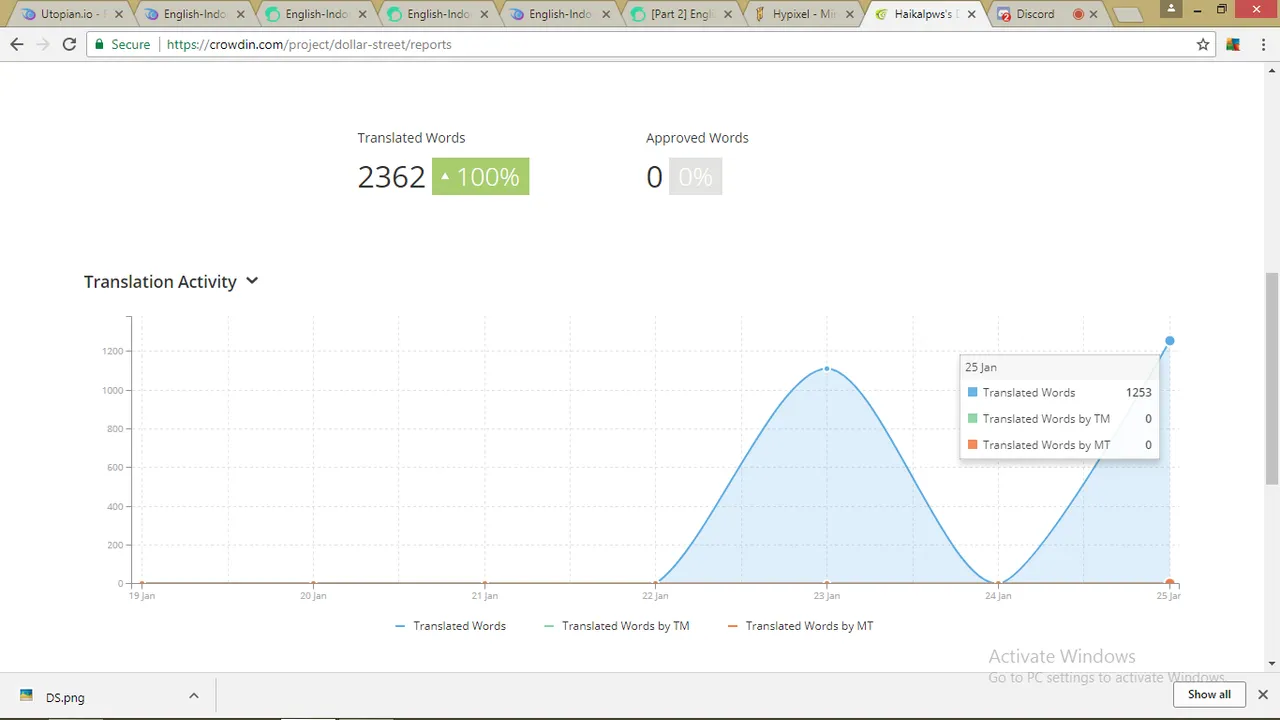The height and width of the screenshot is (720, 1280).
Task: Open the Chrome three-dot menu
Action: [x=1262, y=44]
